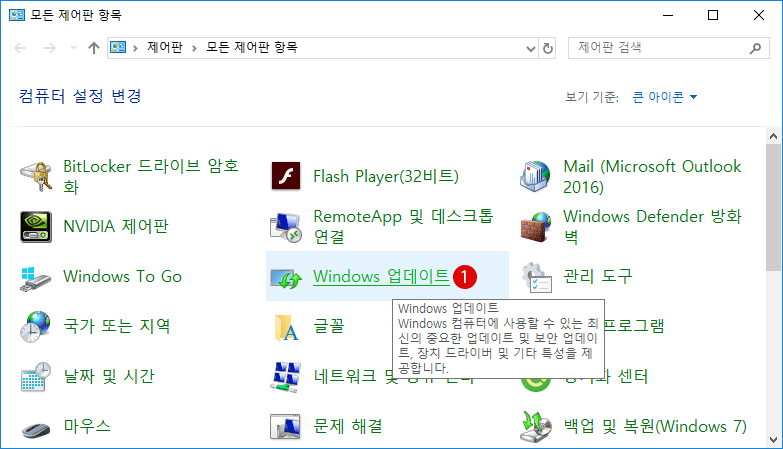Click the Control Panel icon in address bar
Viewport: 783px width, 449px height.
click(x=118, y=47)
